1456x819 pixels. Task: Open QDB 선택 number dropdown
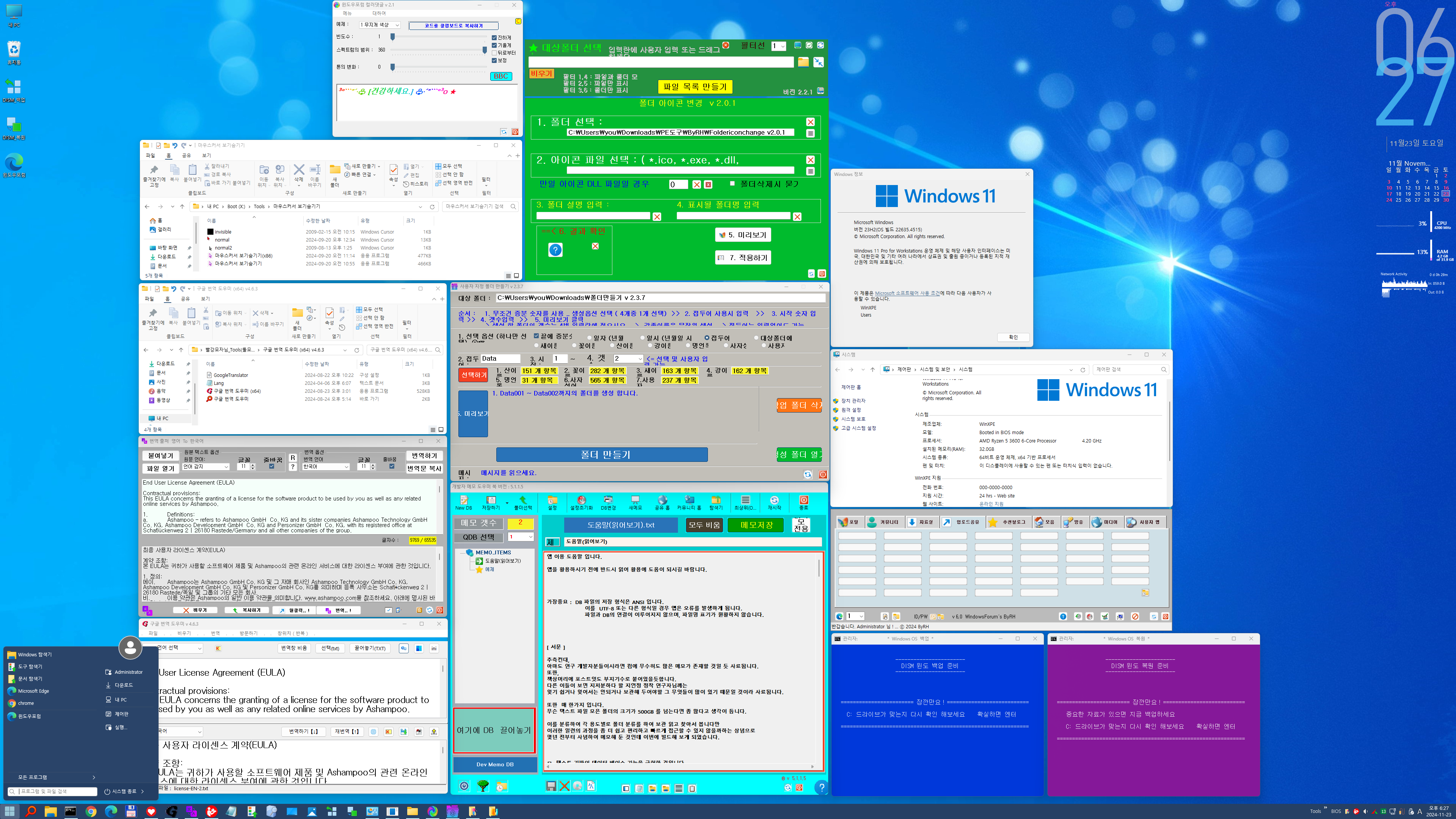point(521,537)
